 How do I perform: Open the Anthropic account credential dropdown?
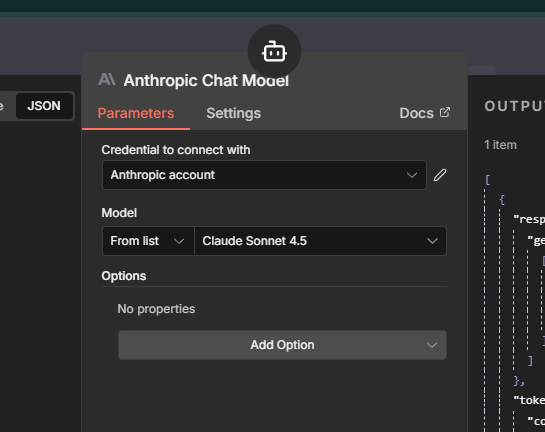tap(264, 175)
